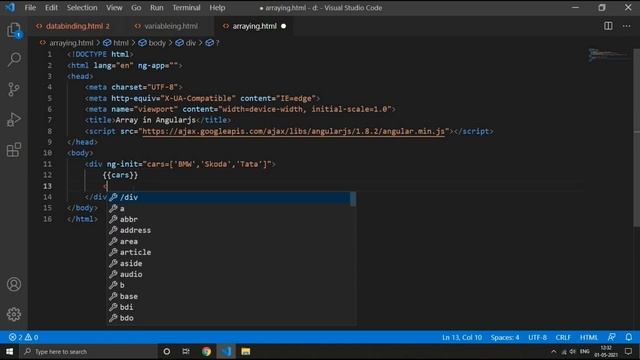Image resolution: width=640 pixels, height=360 pixels.
Task: Open the Action Center notification icon
Action: (x=629, y=351)
